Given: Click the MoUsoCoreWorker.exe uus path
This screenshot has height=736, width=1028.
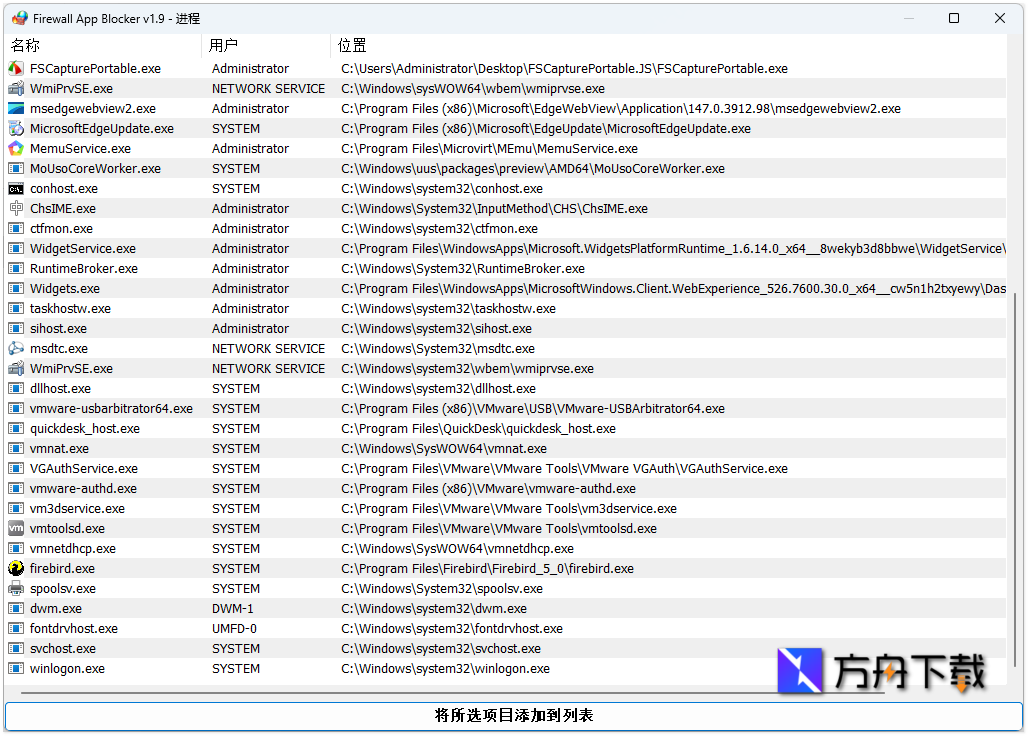Looking at the screenshot, I should point(533,168).
